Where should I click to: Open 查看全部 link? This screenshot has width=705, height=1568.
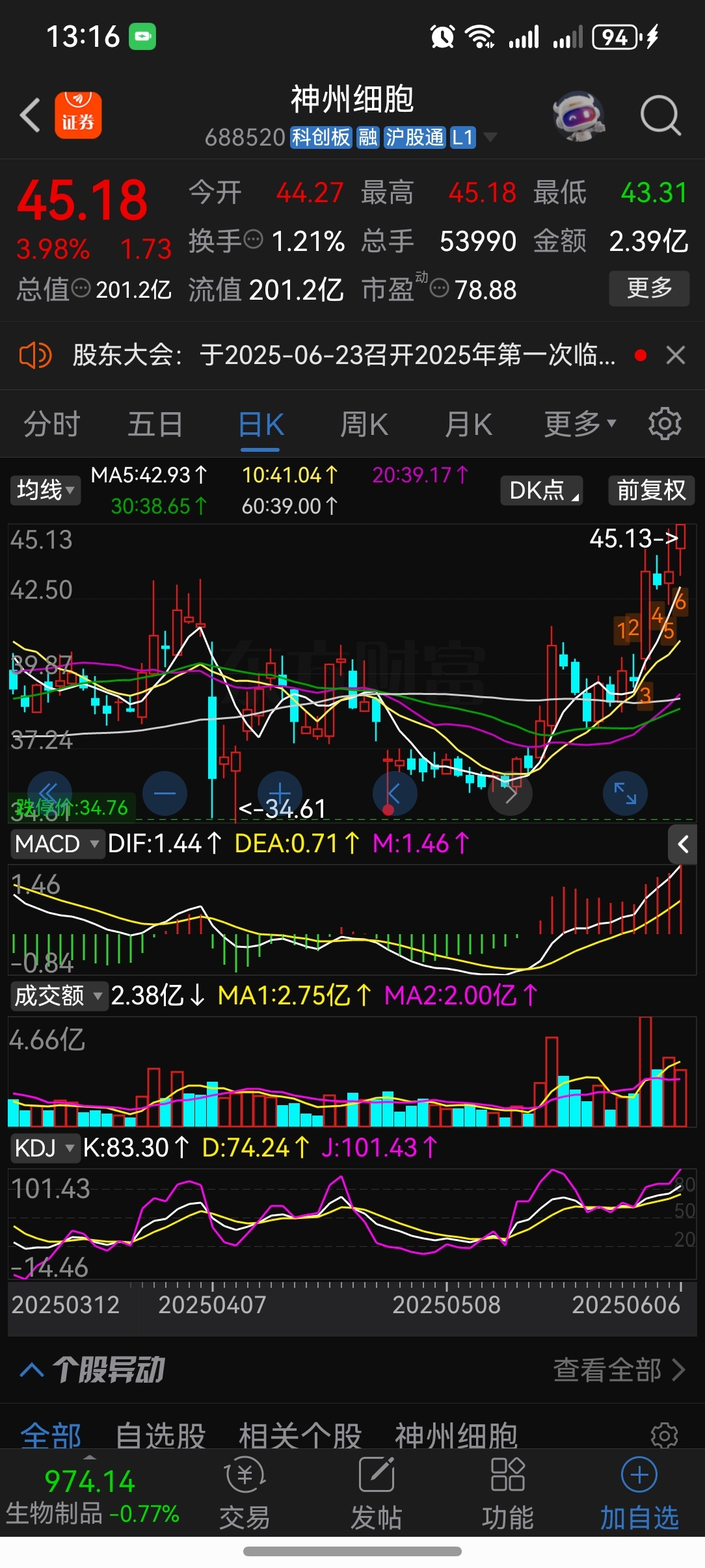point(619,1370)
